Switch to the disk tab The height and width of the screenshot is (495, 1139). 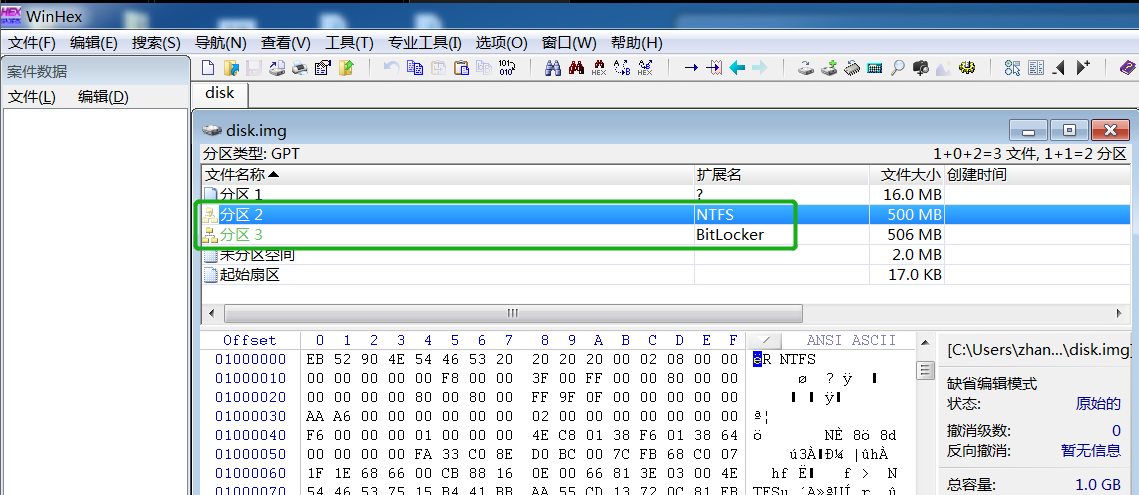tap(219, 94)
